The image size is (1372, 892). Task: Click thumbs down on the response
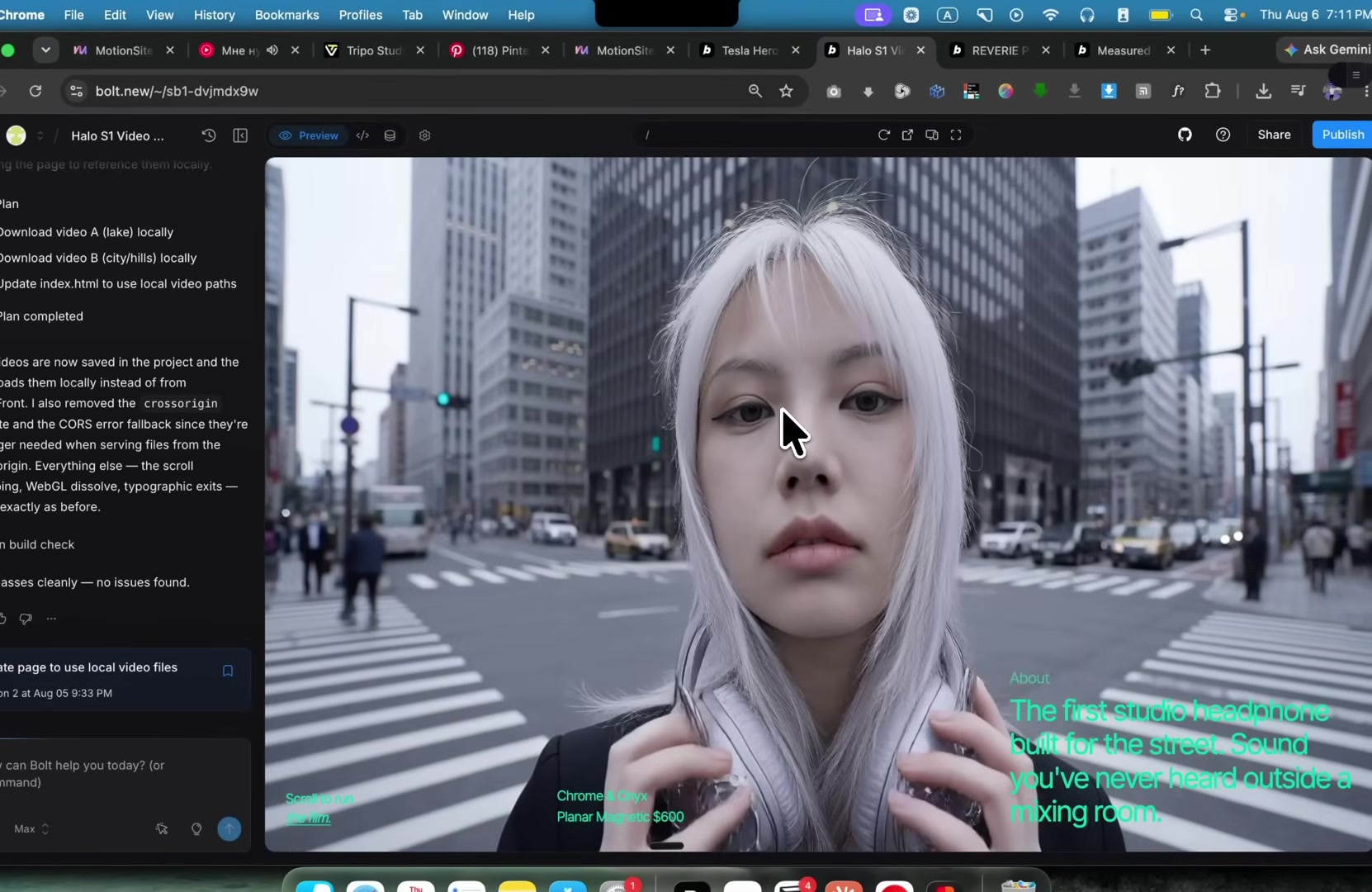pyautogui.click(x=26, y=619)
